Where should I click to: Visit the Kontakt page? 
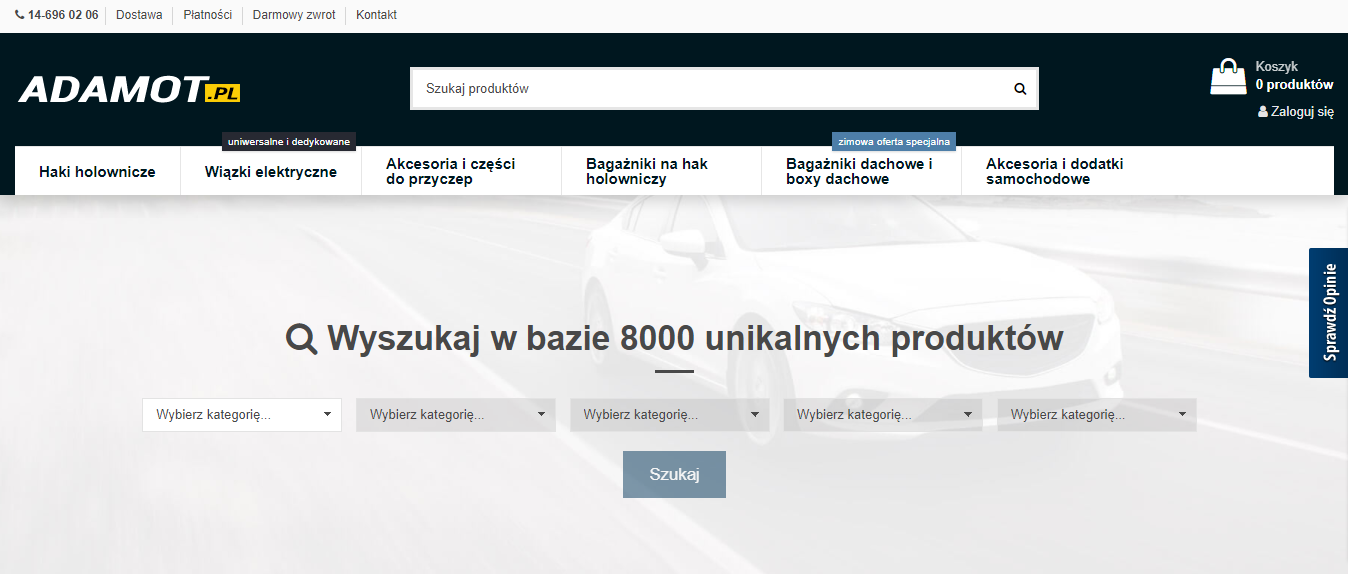coord(376,15)
